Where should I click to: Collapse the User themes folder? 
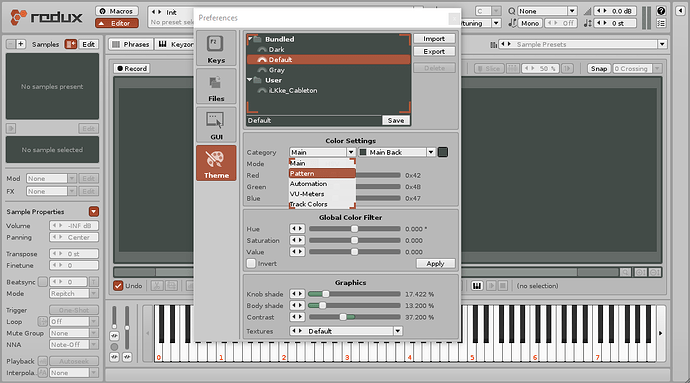point(250,80)
